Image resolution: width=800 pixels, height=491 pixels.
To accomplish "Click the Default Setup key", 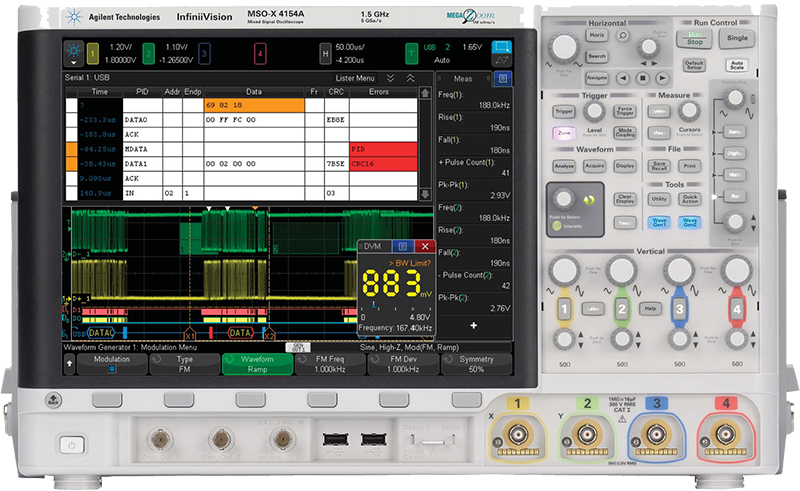I will coord(694,65).
